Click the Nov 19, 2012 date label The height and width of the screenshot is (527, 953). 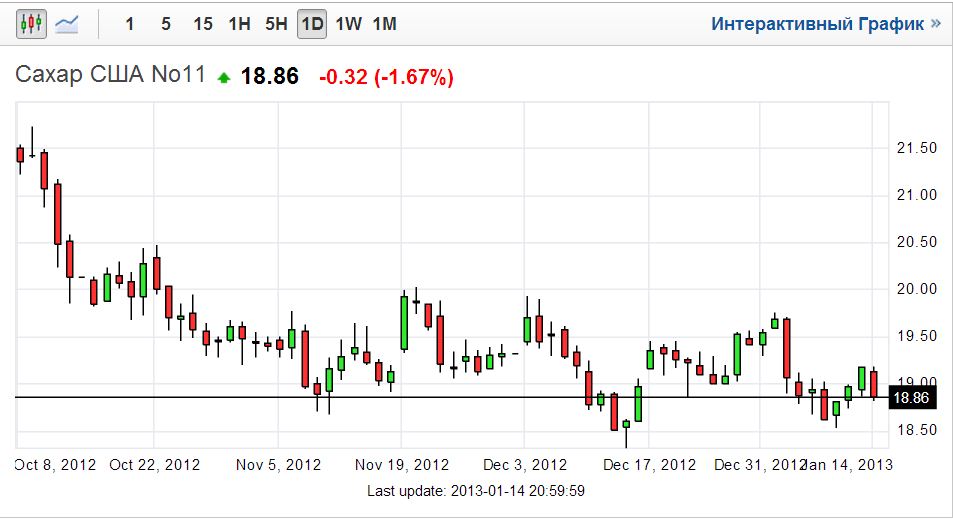tap(402, 465)
